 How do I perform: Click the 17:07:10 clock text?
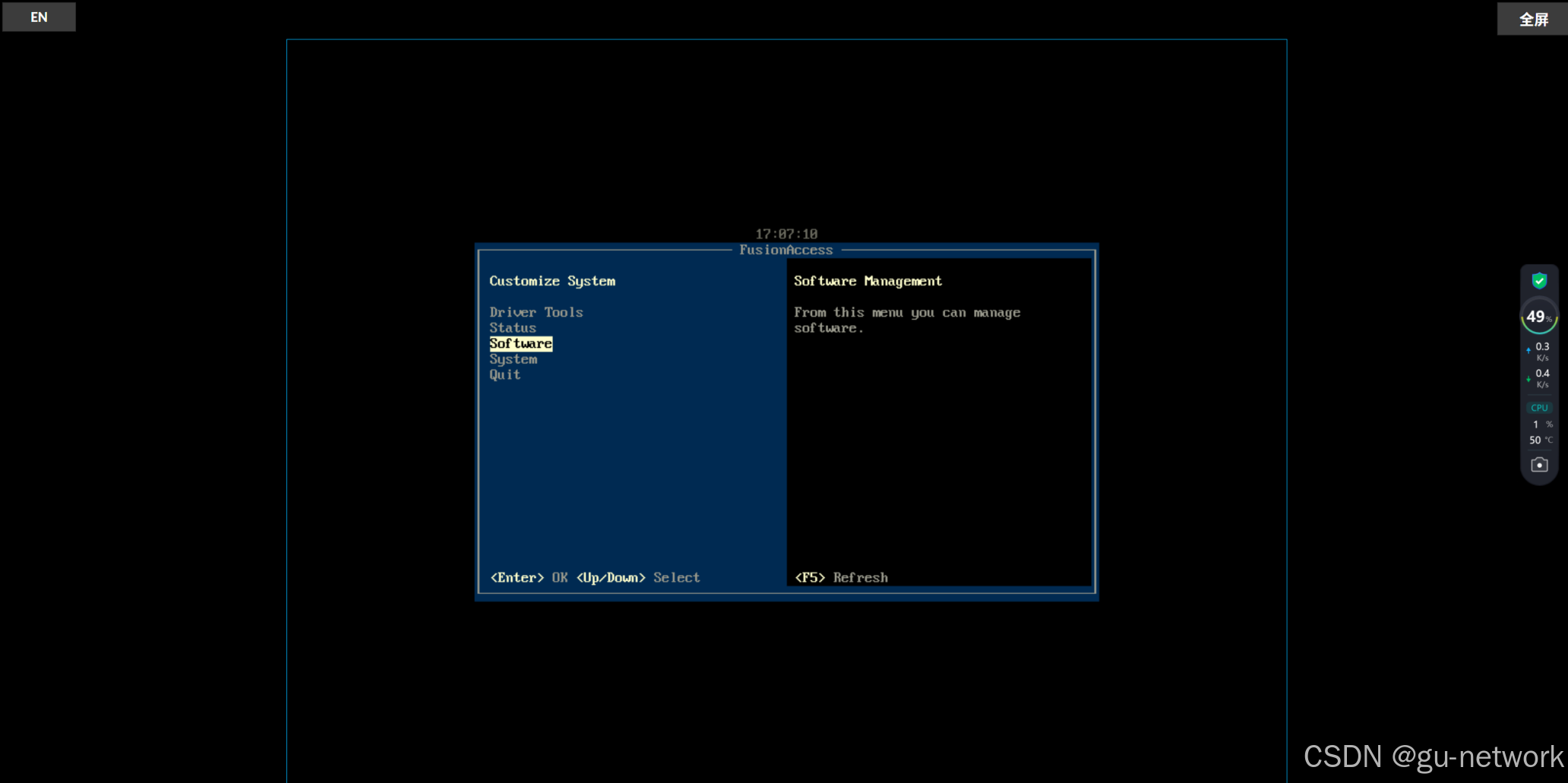coord(786,234)
